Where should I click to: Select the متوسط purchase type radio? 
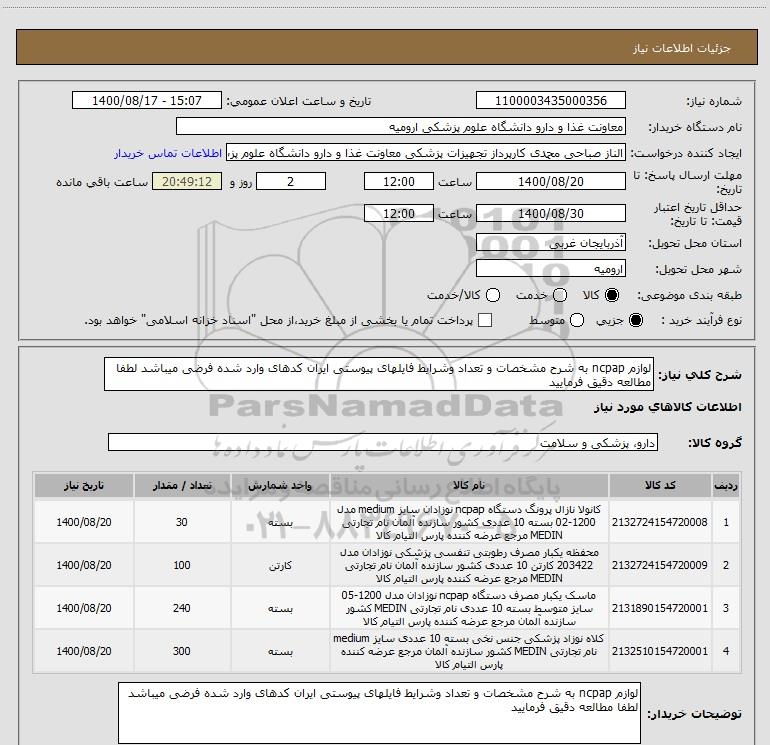[x=571, y=321]
